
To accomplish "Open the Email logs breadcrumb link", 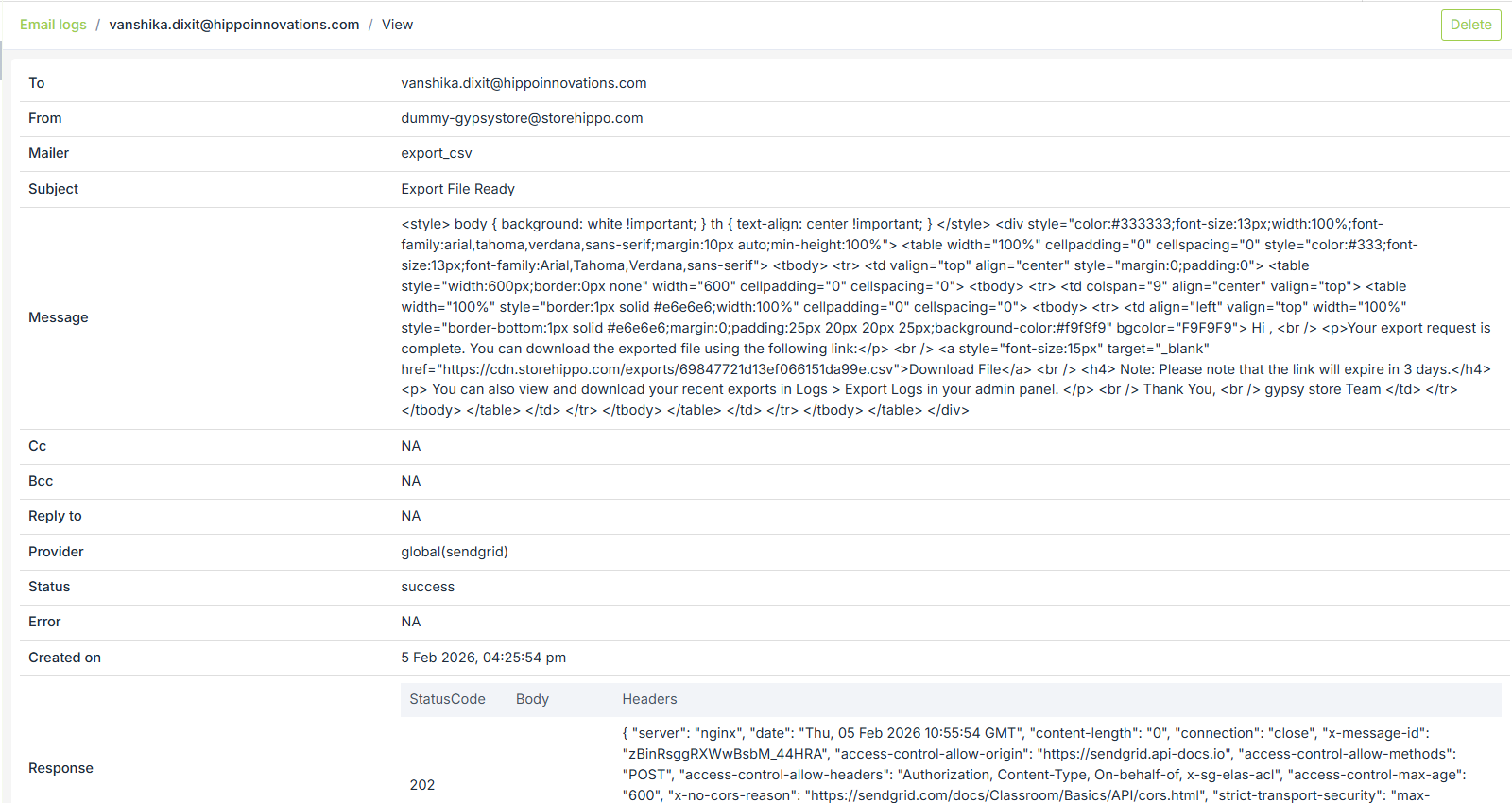I will pos(53,25).
